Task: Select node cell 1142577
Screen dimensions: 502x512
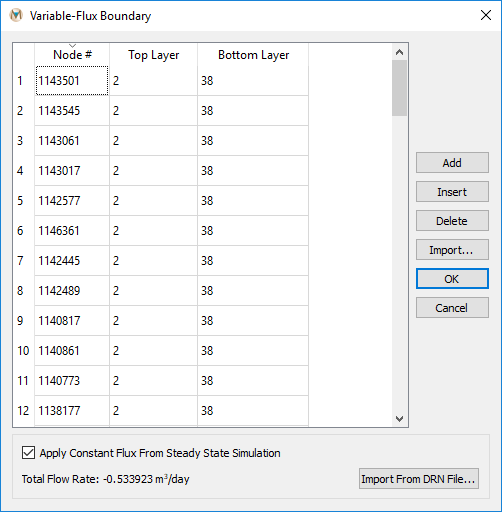Action: click(72, 201)
